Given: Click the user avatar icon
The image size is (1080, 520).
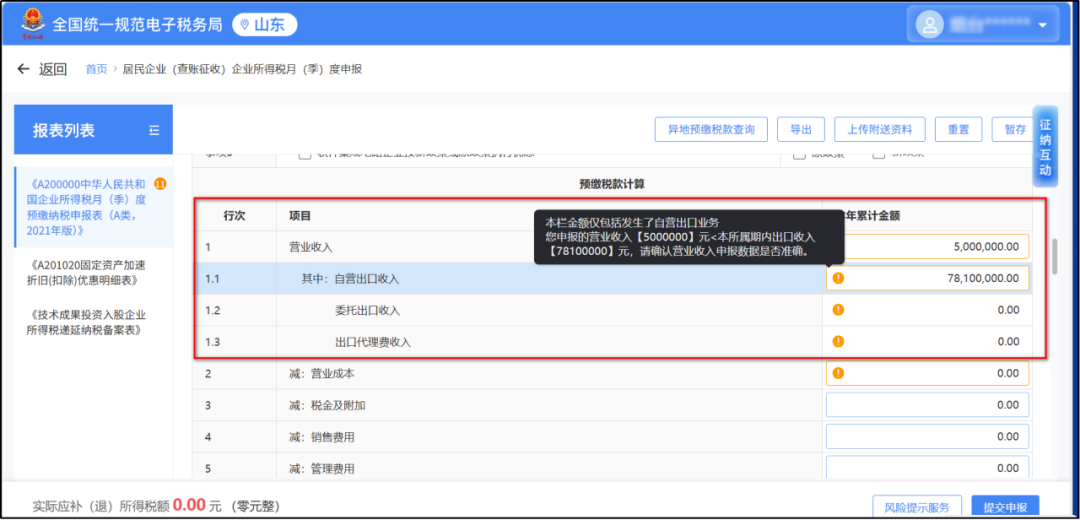Looking at the screenshot, I should (931, 24).
